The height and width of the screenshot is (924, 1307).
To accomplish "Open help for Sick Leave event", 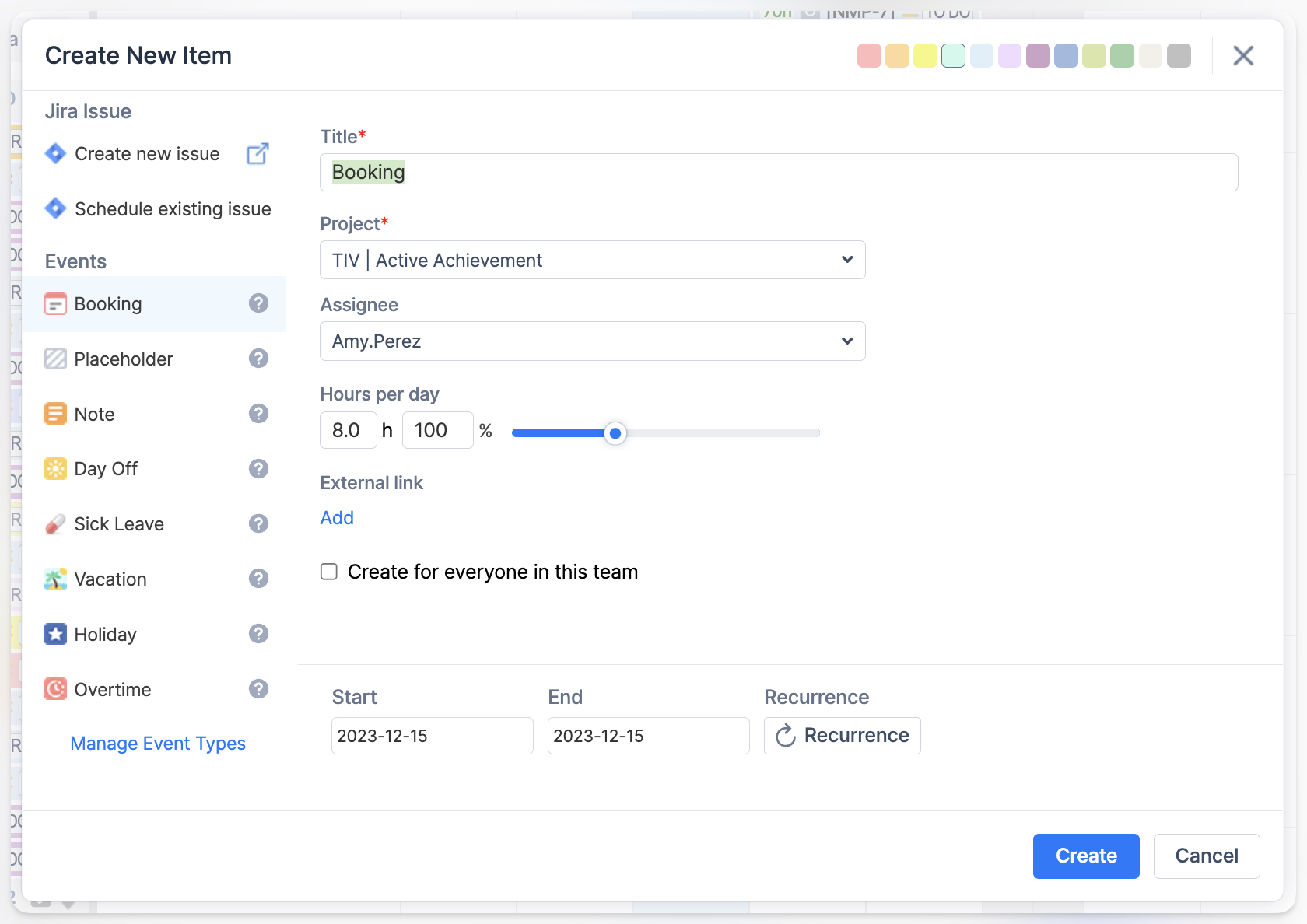I will point(258,523).
